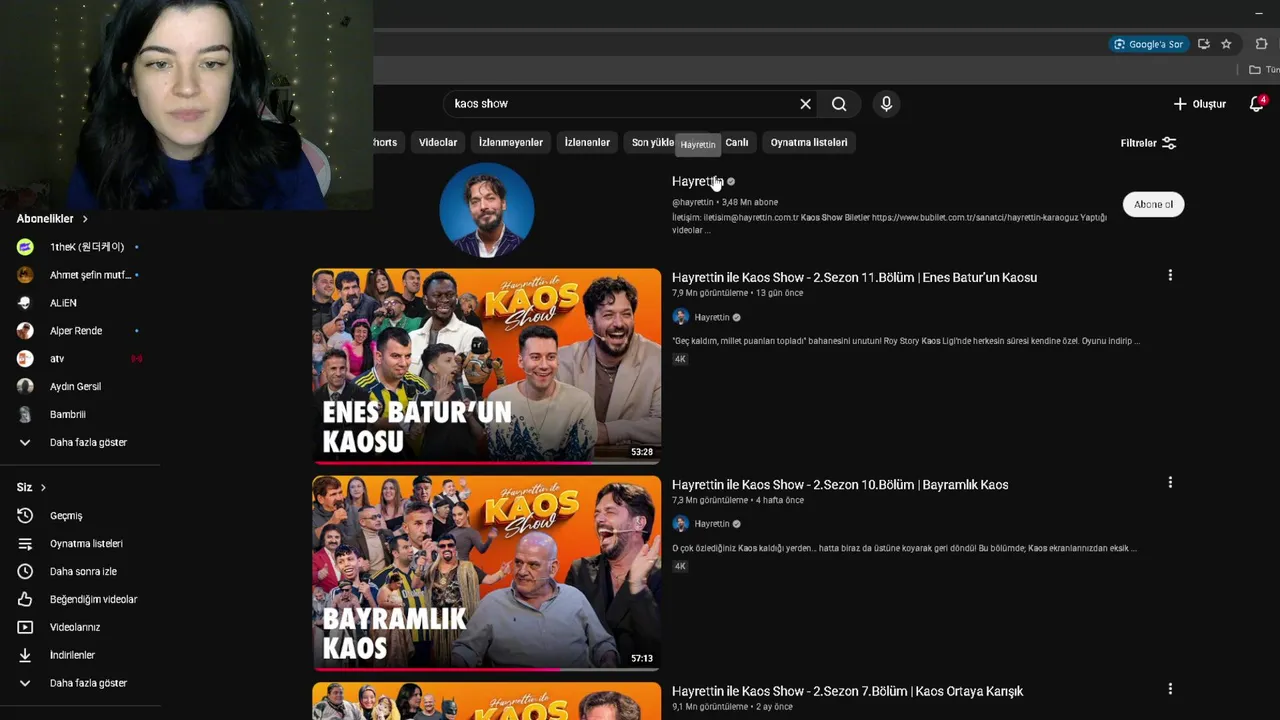Select the İzlenmeyenler filter chip
The width and height of the screenshot is (1280, 720).
click(x=511, y=143)
